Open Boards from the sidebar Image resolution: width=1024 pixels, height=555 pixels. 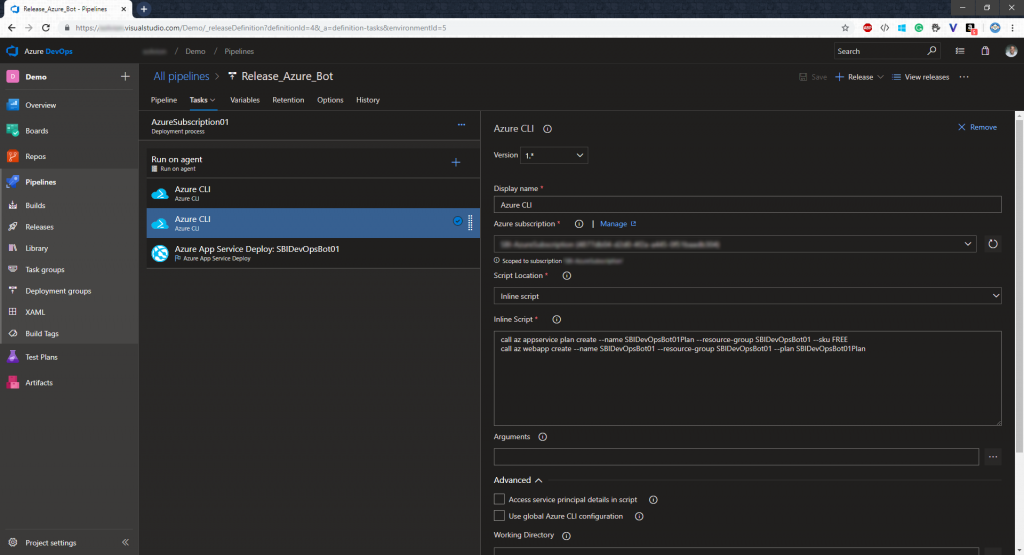point(37,131)
